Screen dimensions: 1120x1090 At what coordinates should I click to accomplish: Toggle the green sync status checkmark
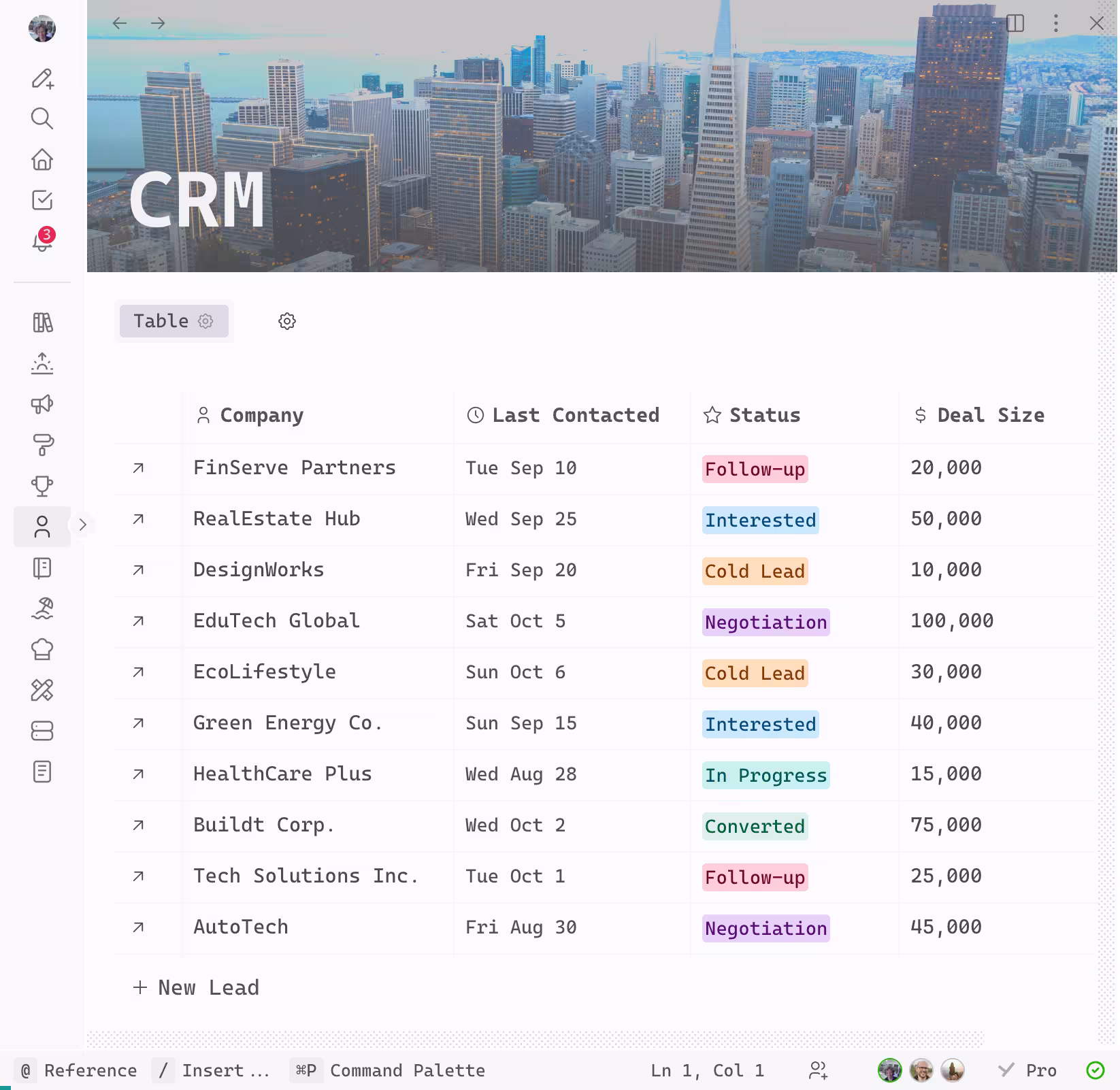tap(1095, 1070)
